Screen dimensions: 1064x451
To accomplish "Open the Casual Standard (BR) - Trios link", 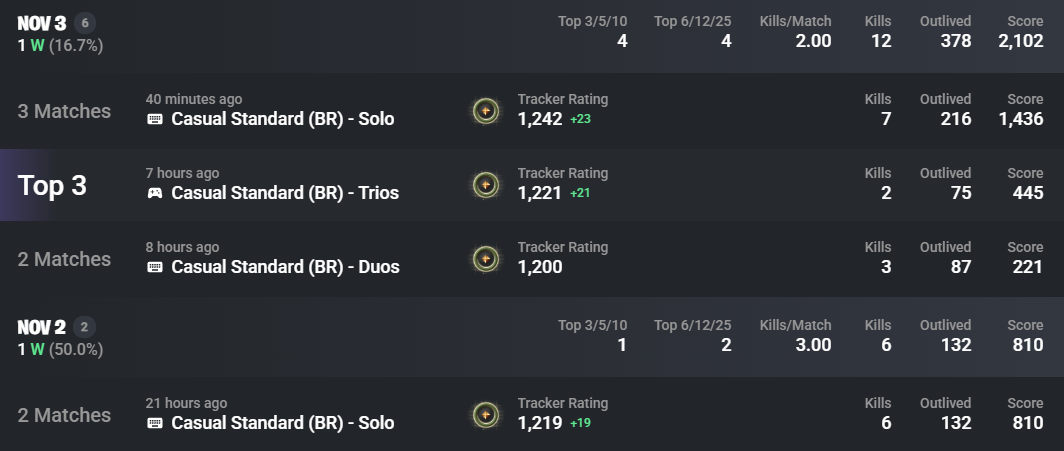I will coord(285,193).
